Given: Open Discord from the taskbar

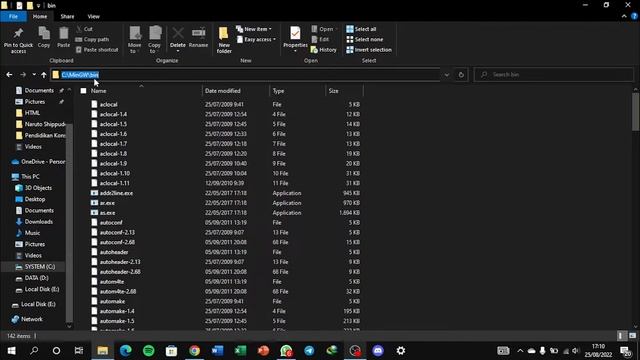Looking at the screenshot, I should click(378, 351).
